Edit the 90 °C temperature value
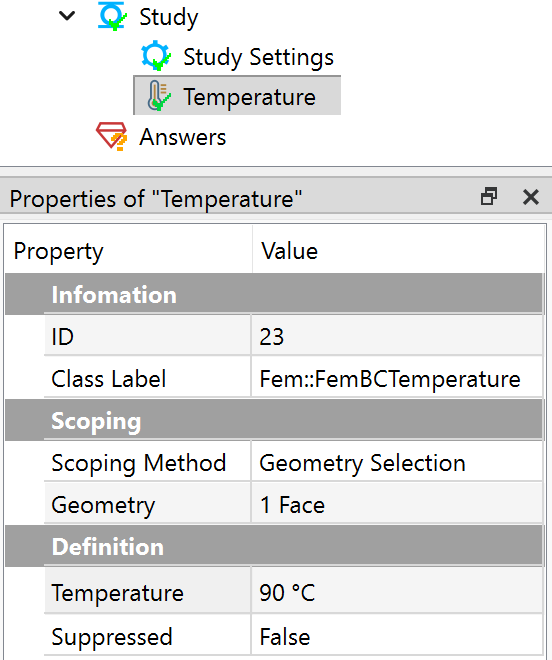Image resolution: width=552 pixels, height=660 pixels. tap(397, 591)
